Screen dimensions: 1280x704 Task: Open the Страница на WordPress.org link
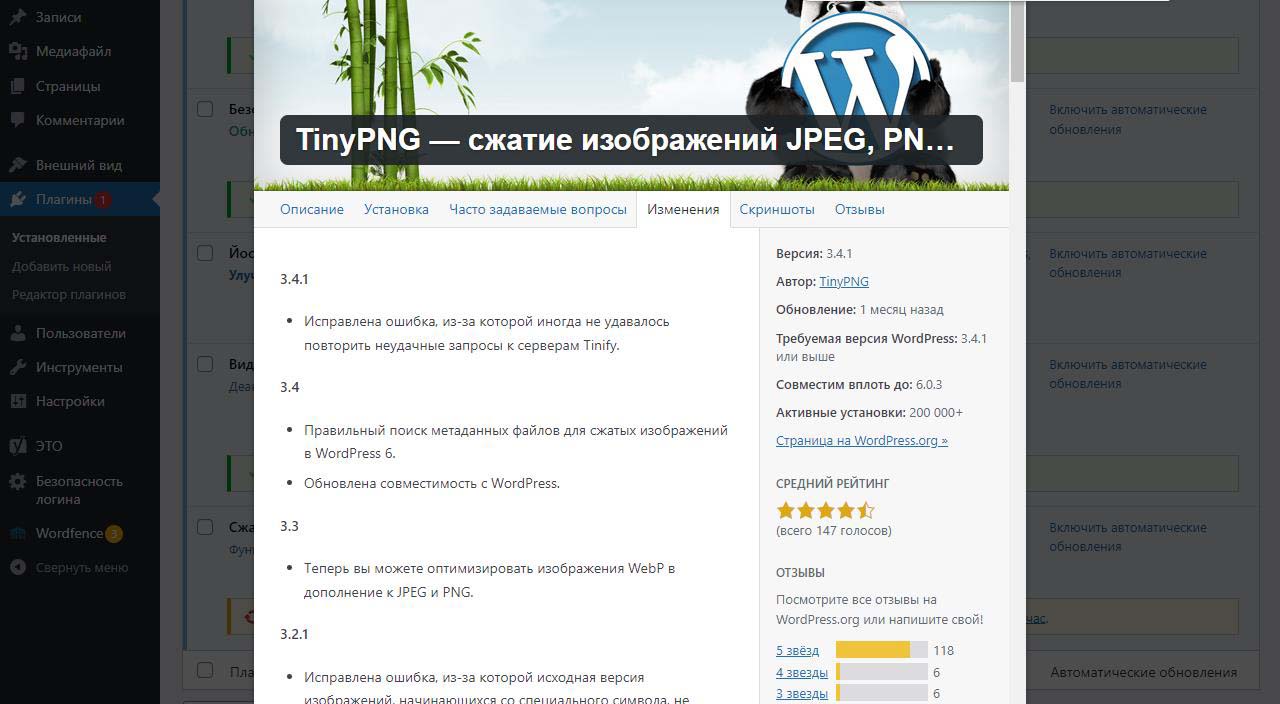[861, 440]
